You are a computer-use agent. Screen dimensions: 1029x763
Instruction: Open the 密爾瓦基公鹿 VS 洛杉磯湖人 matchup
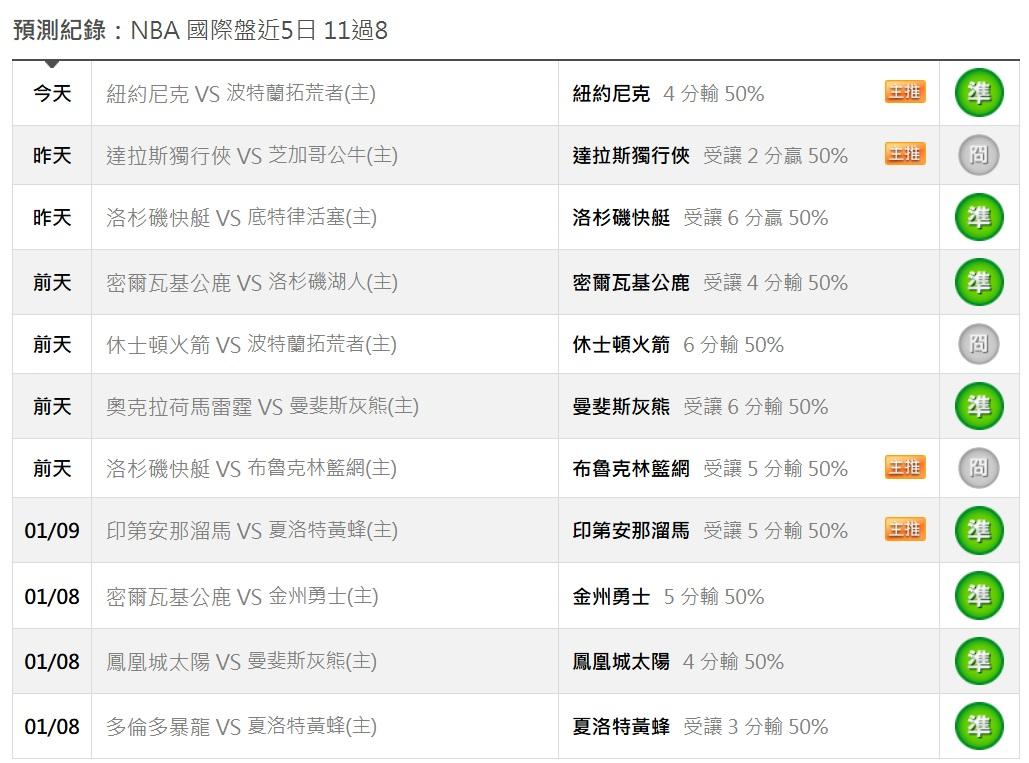click(252, 283)
